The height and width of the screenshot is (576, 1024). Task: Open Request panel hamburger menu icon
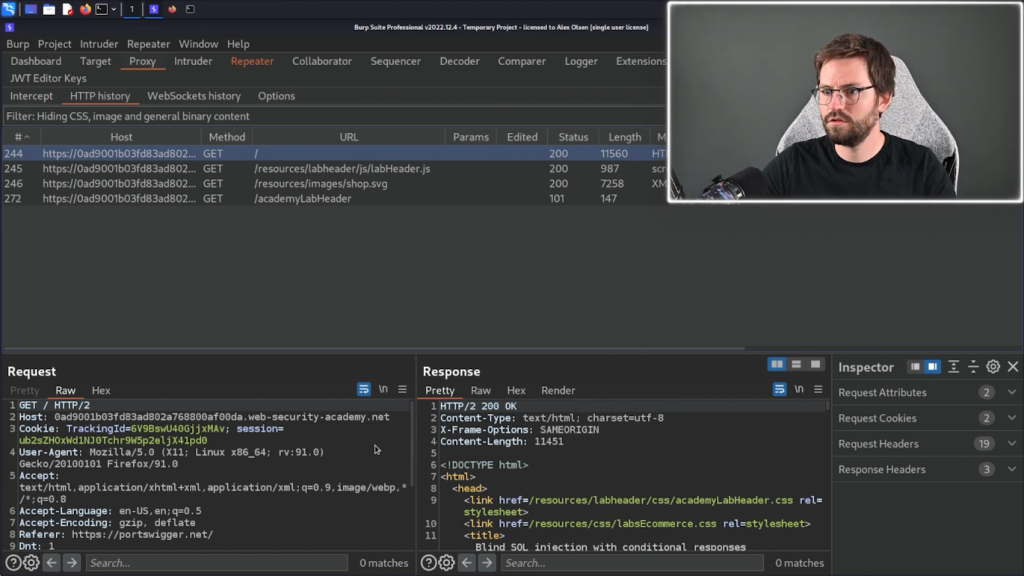click(x=402, y=390)
